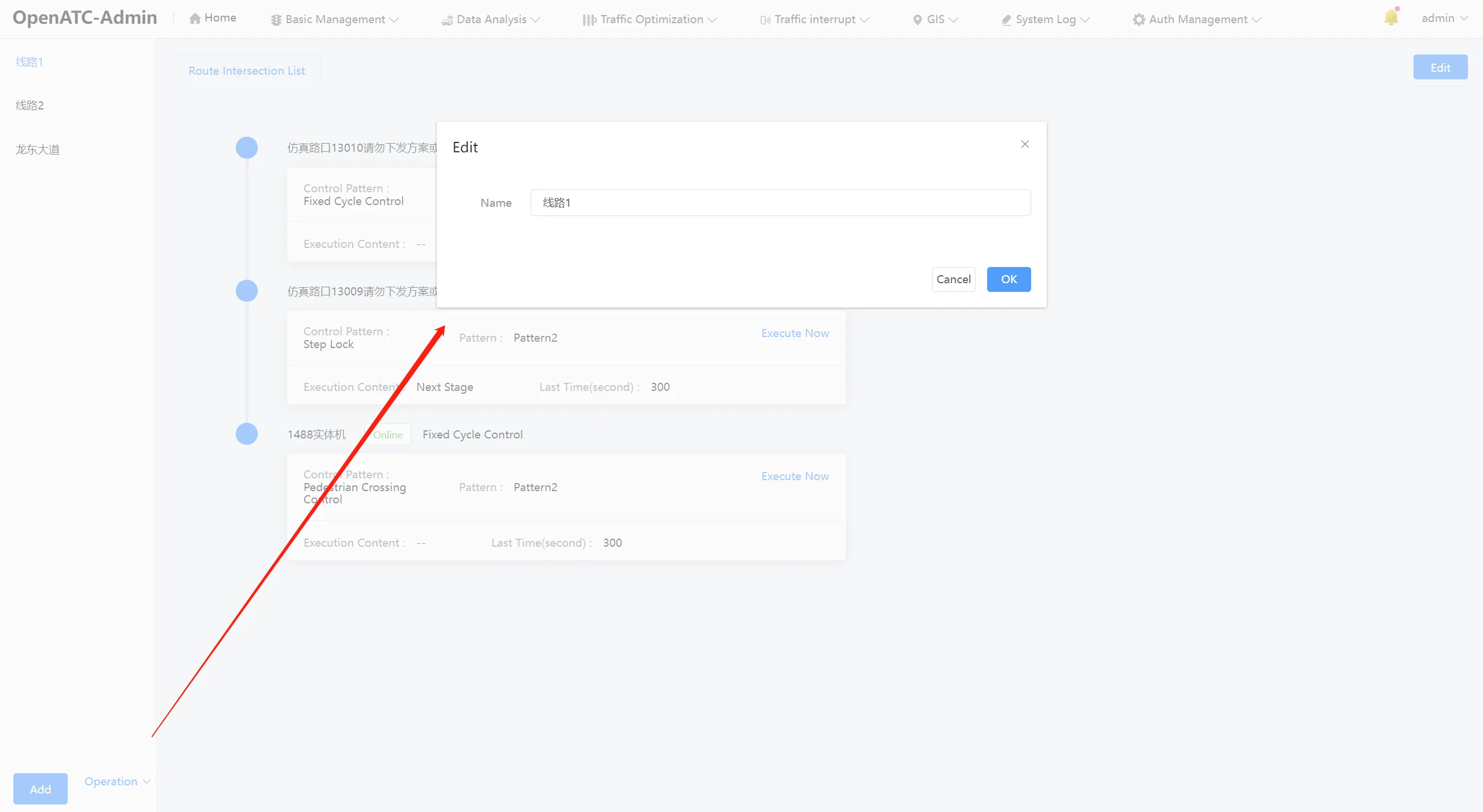Click Execute Now for the Step Lock card

tap(795, 333)
